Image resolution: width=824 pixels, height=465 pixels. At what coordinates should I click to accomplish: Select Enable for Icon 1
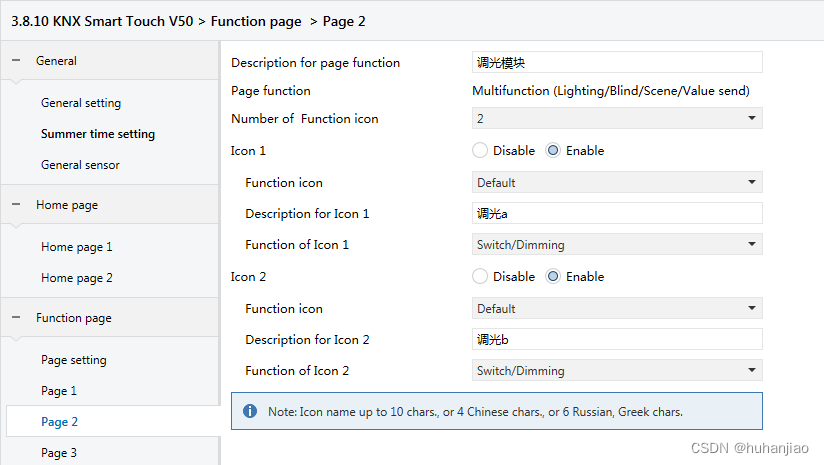(553, 151)
